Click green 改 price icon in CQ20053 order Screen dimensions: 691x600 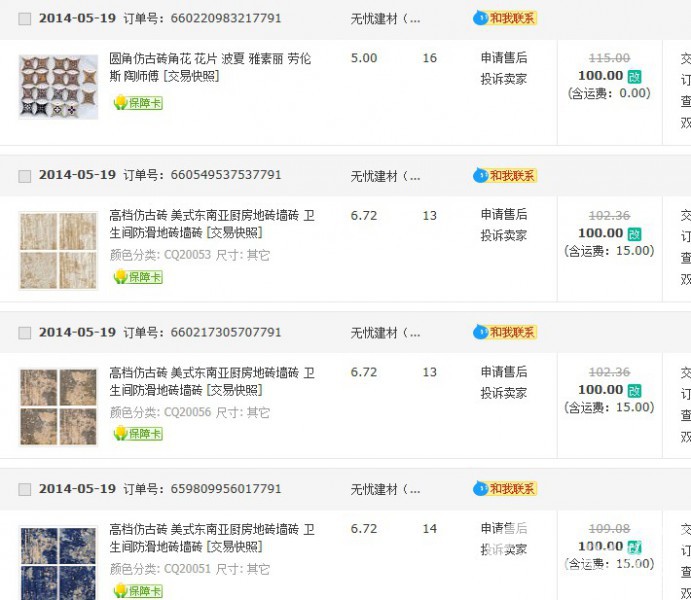[635, 234]
